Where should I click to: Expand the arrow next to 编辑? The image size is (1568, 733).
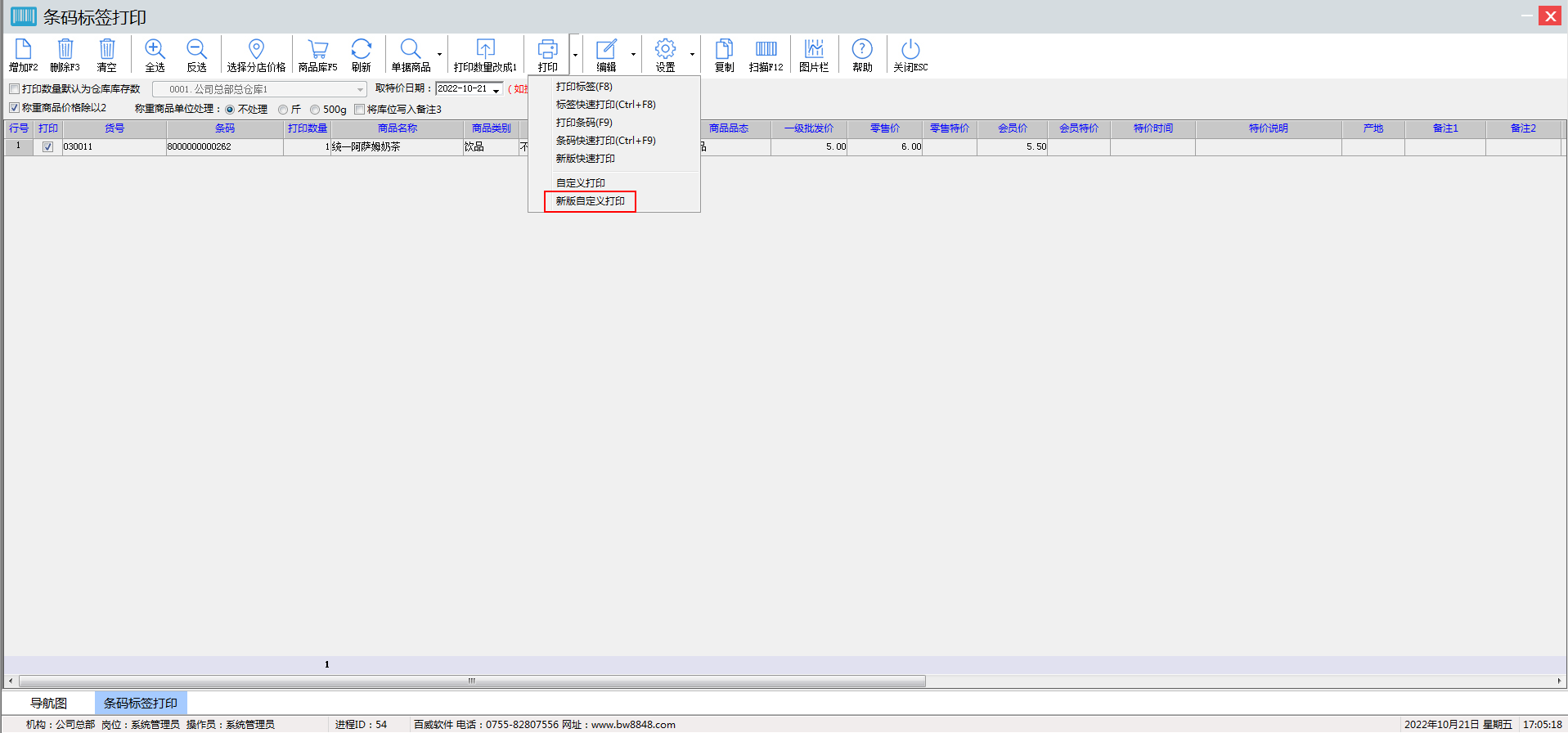tap(633, 55)
